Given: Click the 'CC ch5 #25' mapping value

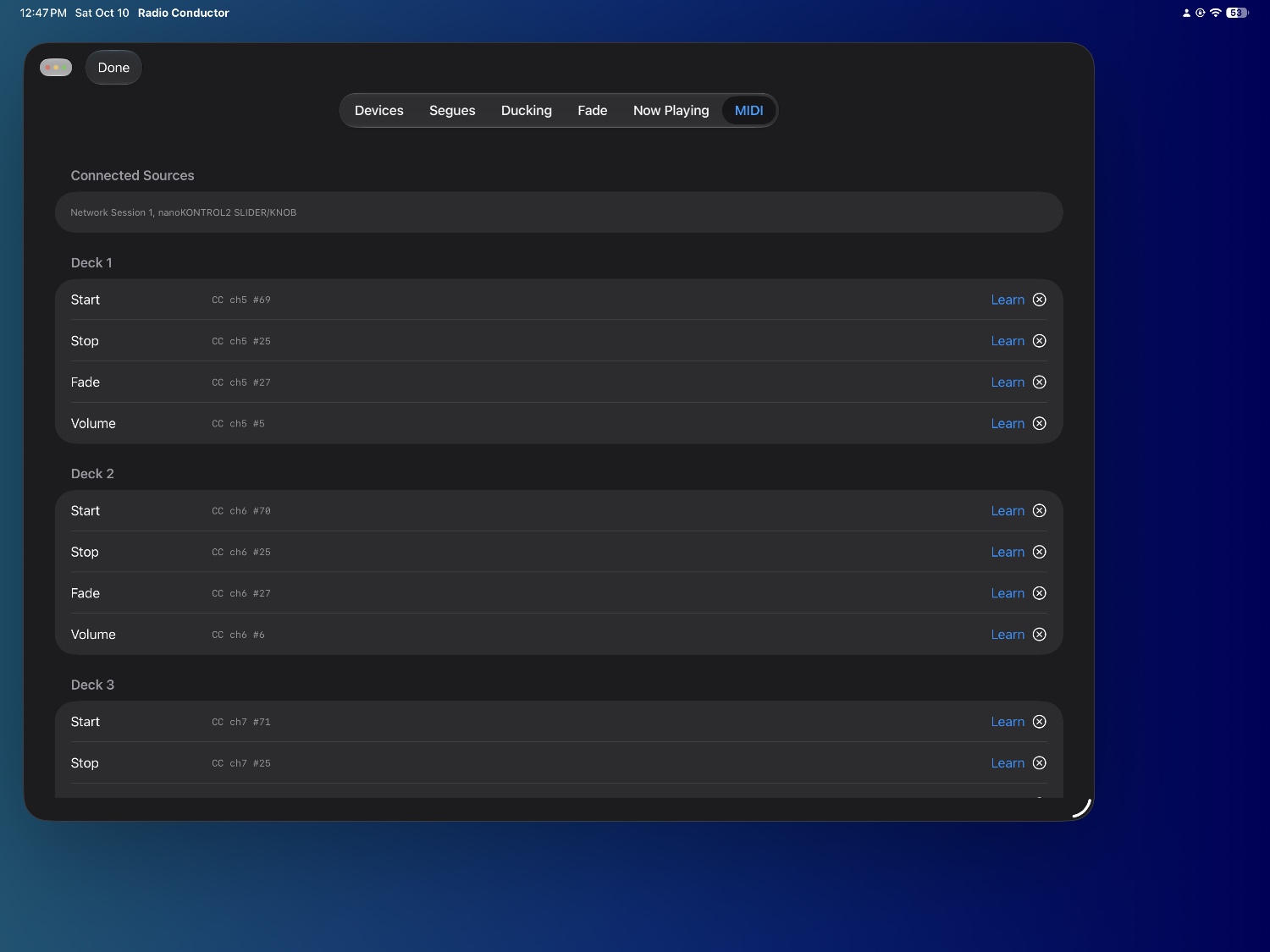Looking at the screenshot, I should pos(241,341).
